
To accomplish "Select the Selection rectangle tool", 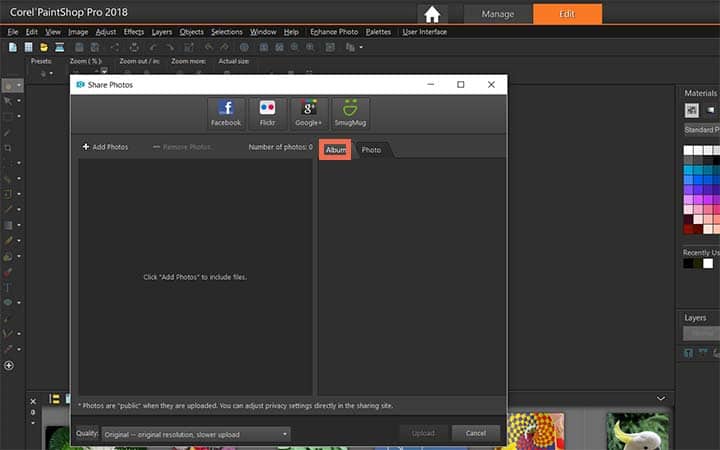I will click(x=8, y=116).
